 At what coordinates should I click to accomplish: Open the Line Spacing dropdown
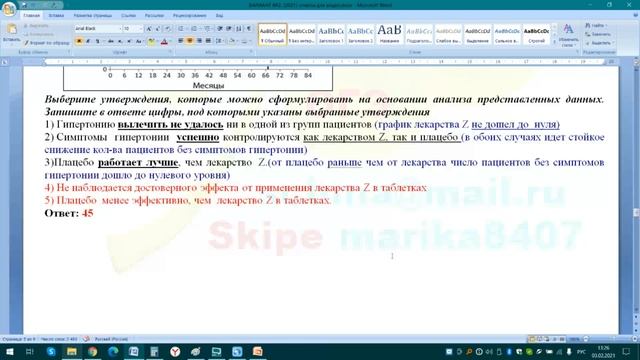coord(219,41)
